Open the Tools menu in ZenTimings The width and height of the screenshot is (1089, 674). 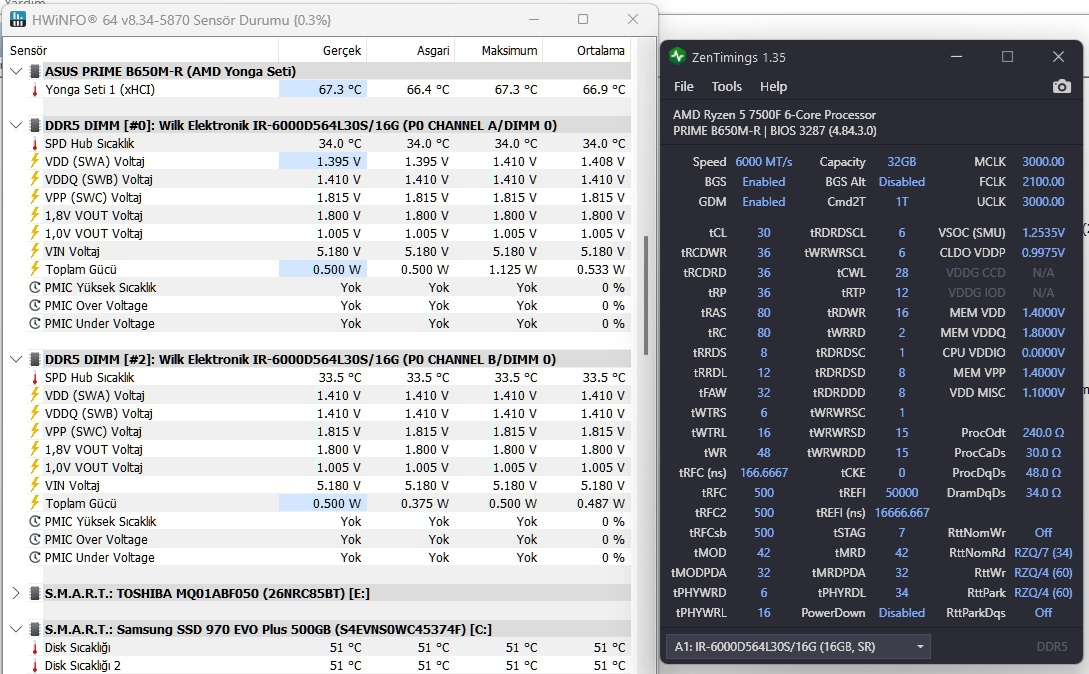coord(726,87)
